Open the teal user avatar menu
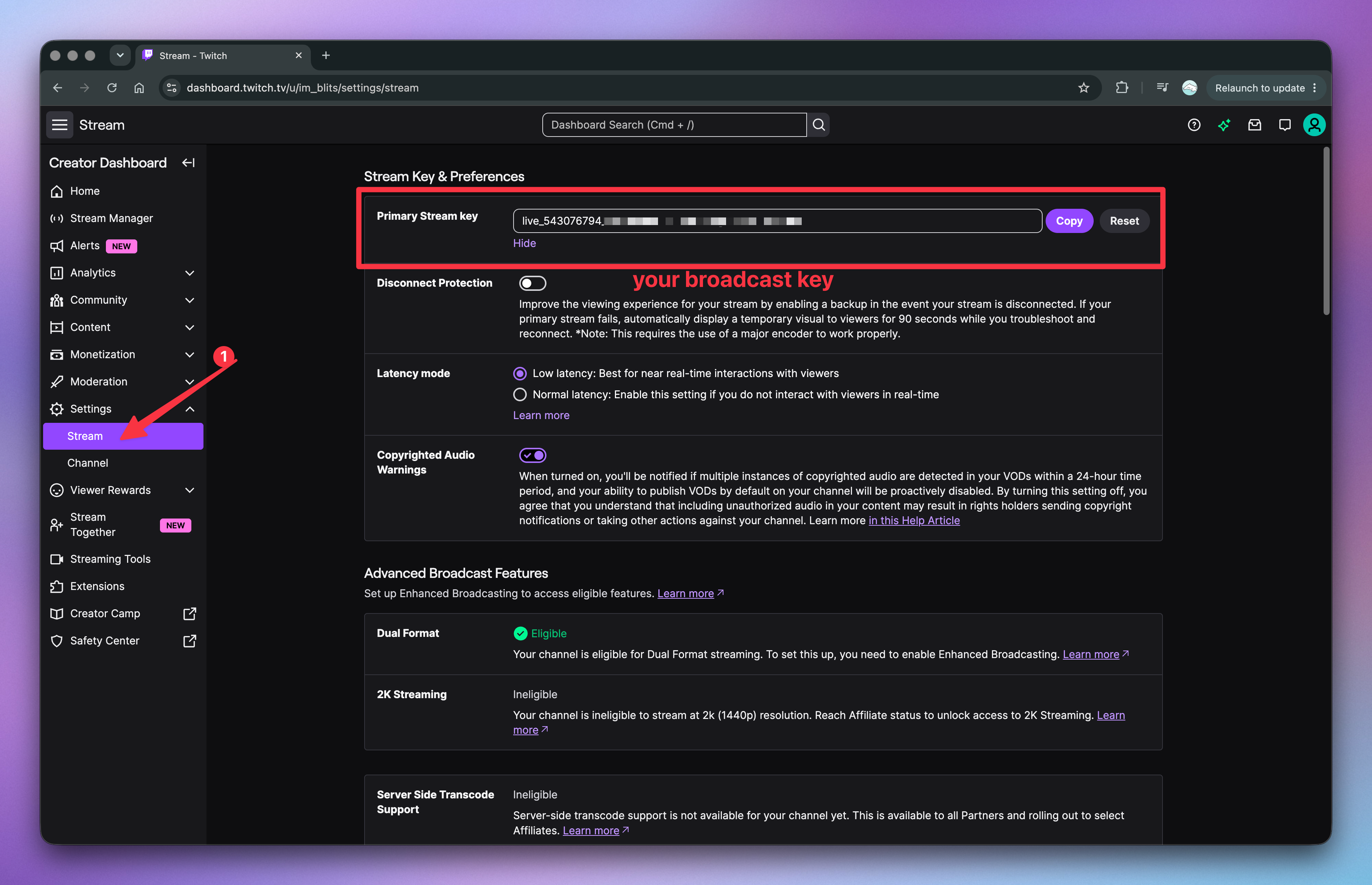 point(1314,125)
